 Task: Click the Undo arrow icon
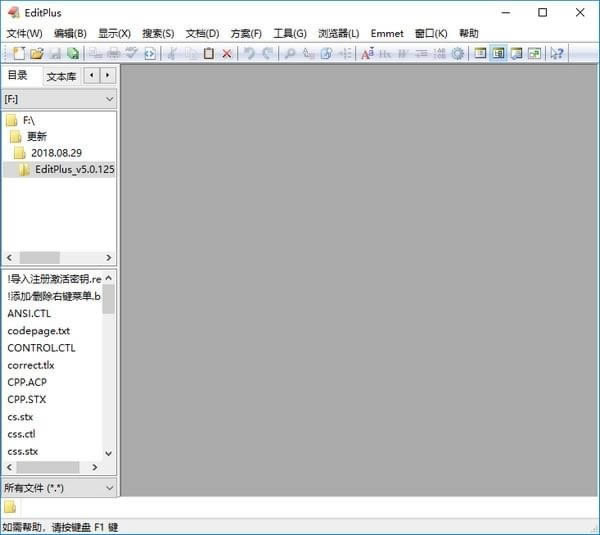[x=249, y=53]
